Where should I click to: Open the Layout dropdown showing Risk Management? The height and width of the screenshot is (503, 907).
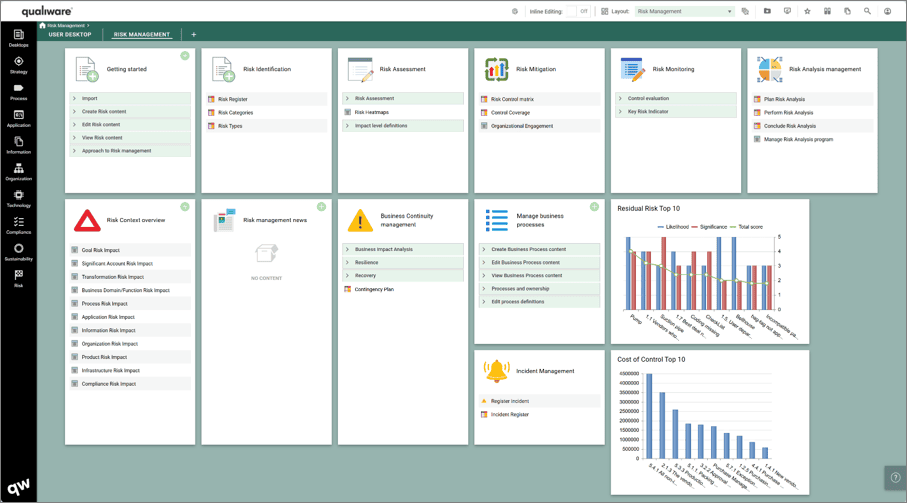point(685,12)
